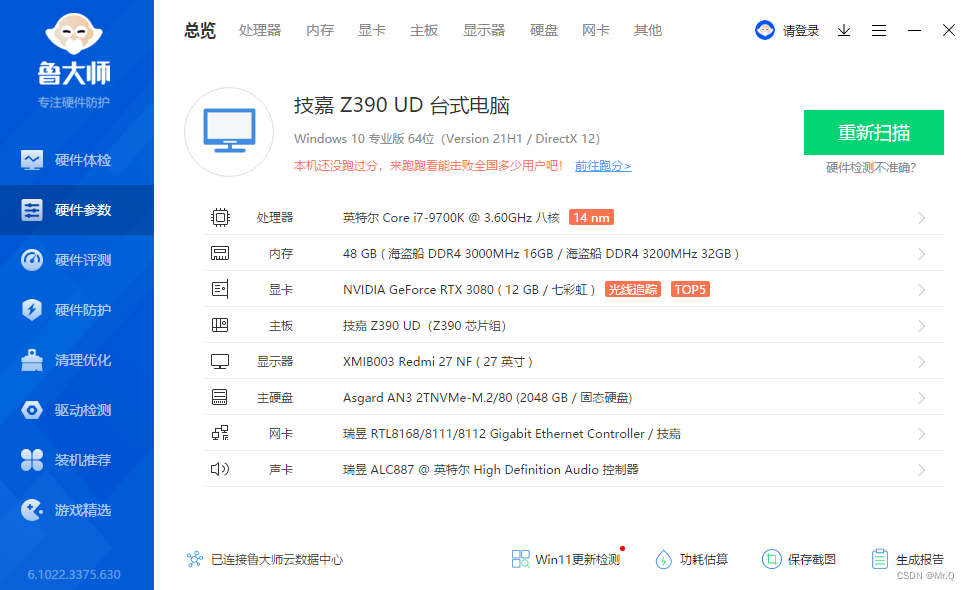Click the Win11更新检测 label
The width and height of the screenshot is (970, 590).
[x=577, y=560]
